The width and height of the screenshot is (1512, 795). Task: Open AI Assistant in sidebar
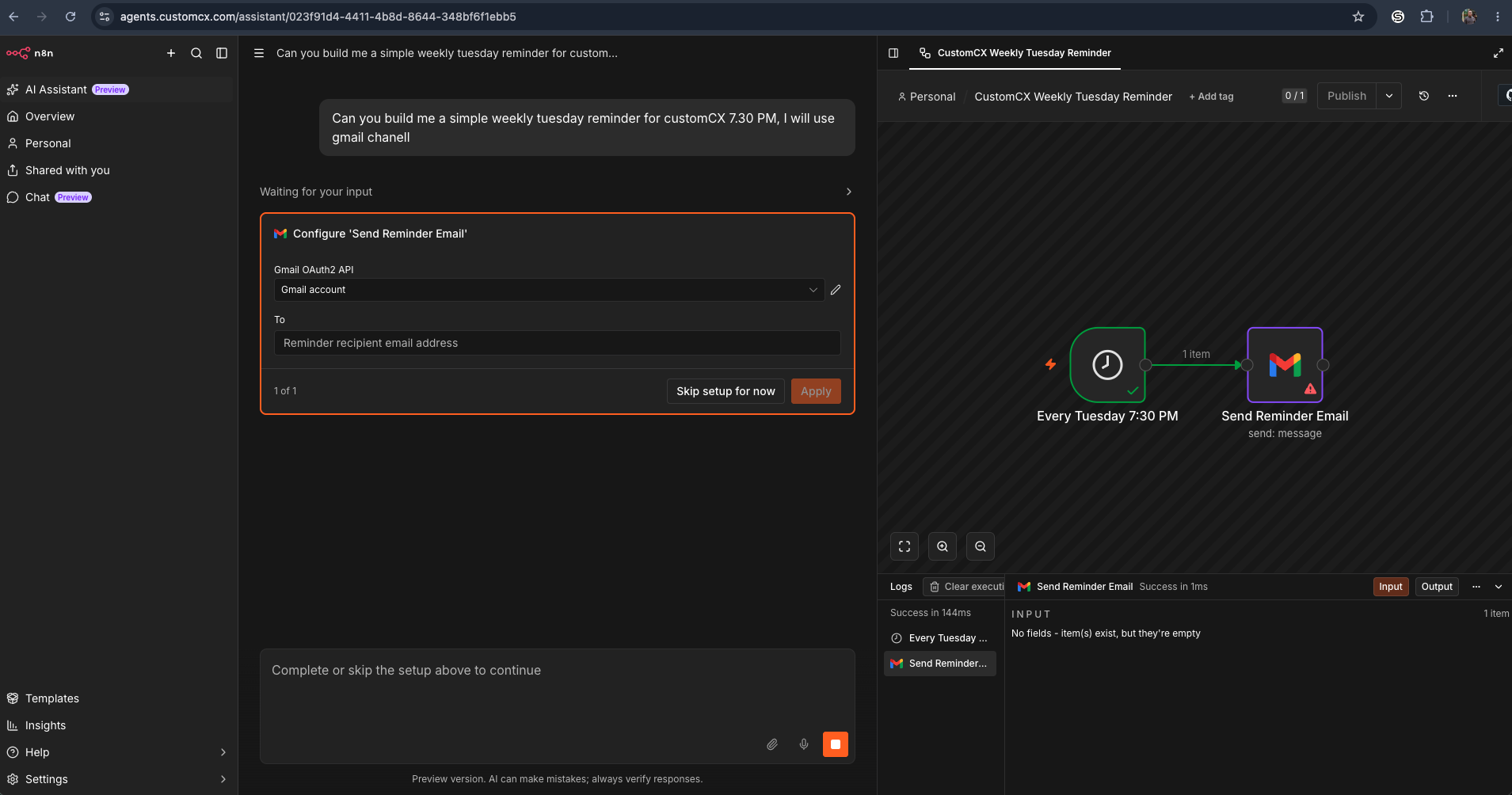[117, 89]
